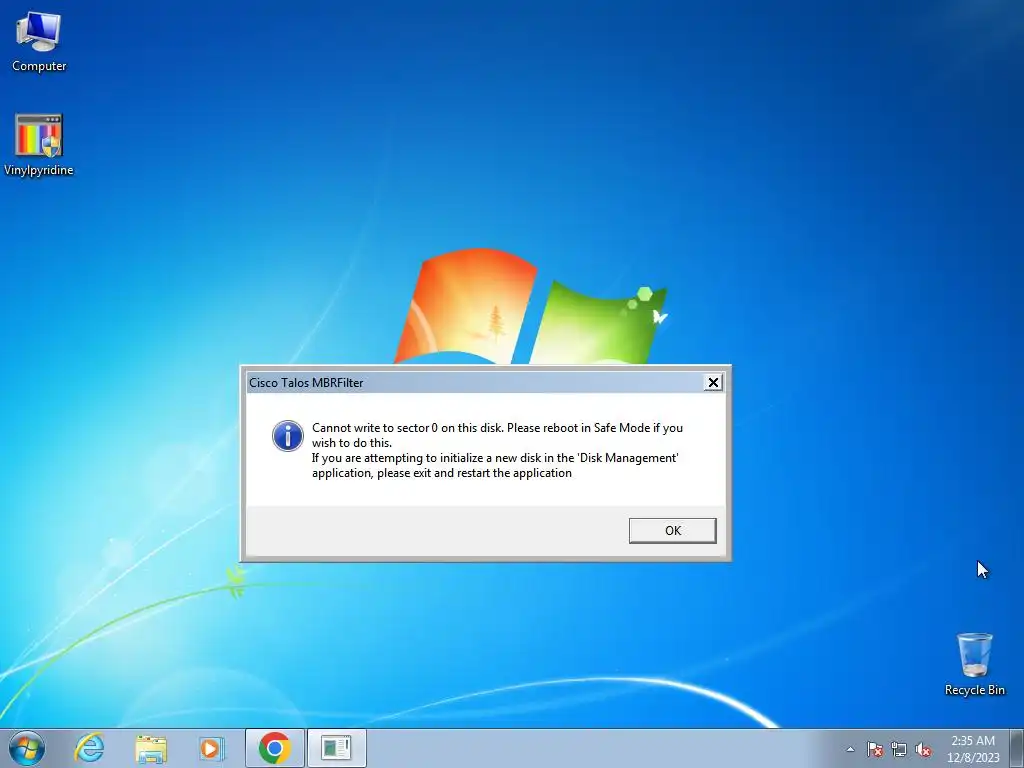The image size is (1024, 768).
Task: Select the Computer desktop icon
Action: coord(39,42)
